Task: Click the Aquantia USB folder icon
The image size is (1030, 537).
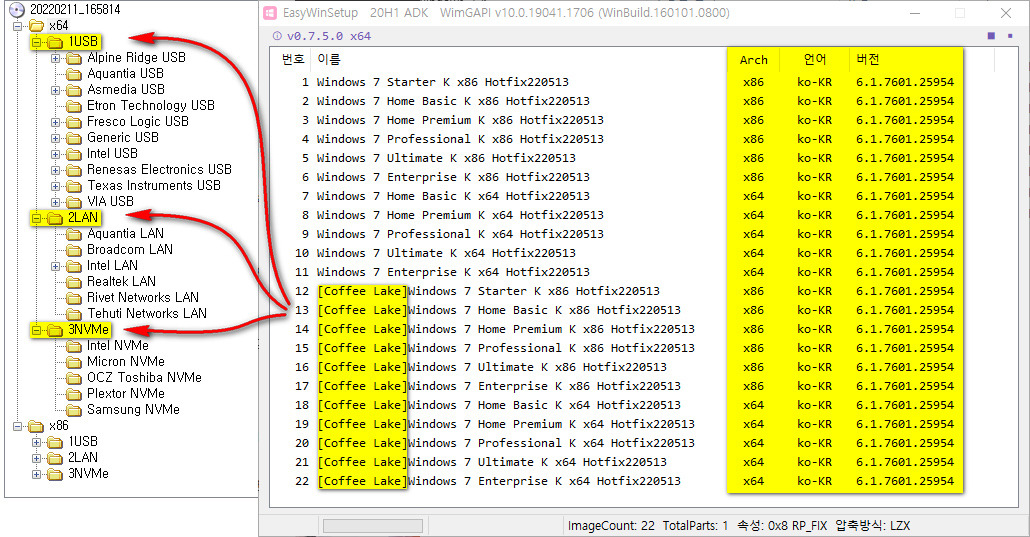Action: point(74,74)
